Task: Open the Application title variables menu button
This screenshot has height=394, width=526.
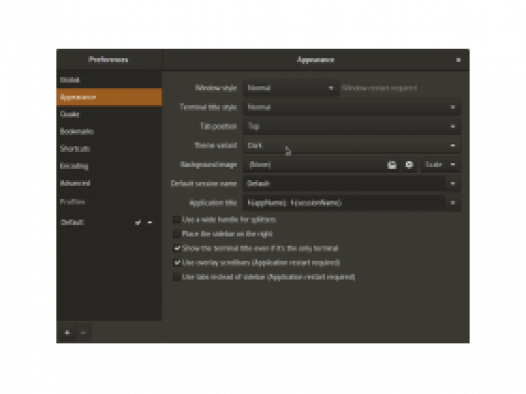Action: point(453,203)
